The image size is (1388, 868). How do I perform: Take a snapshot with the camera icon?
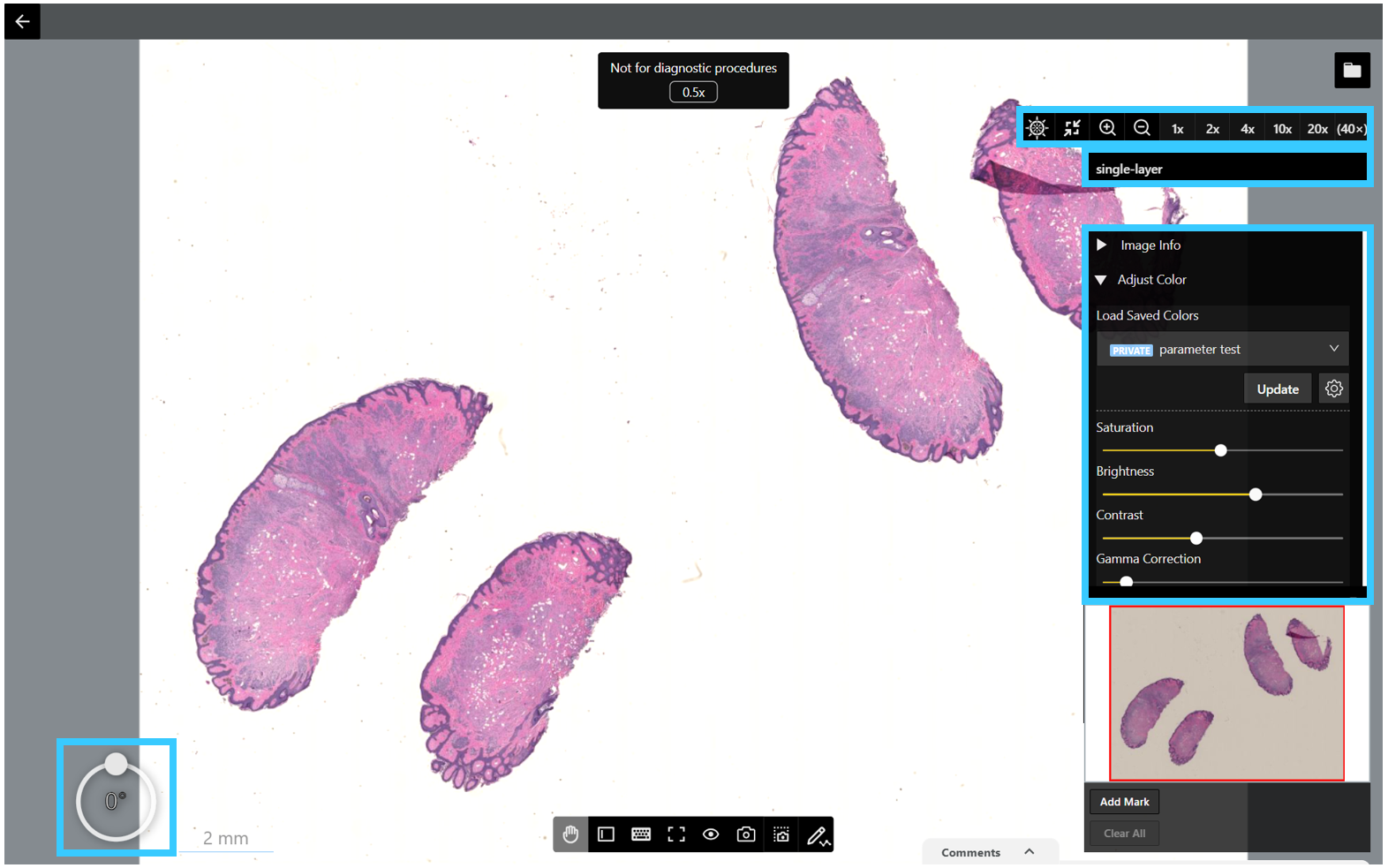click(746, 834)
